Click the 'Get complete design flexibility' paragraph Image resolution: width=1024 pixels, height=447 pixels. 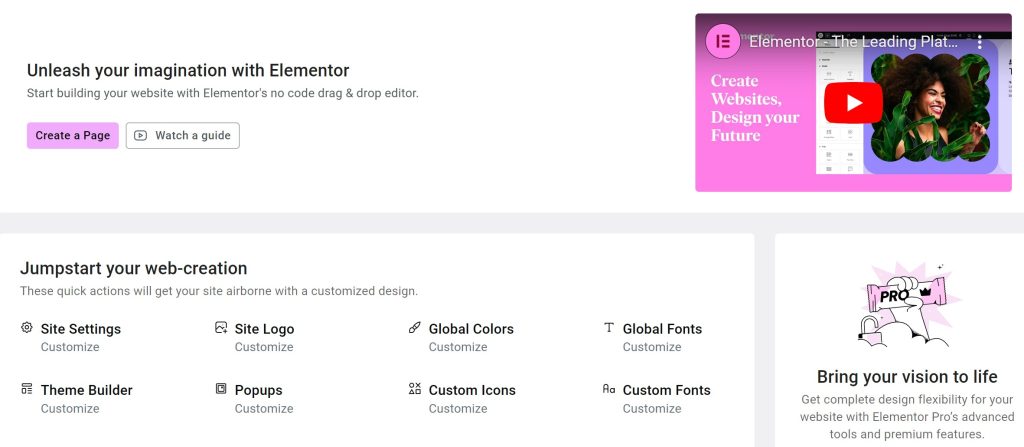pyautogui.click(x=907, y=416)
